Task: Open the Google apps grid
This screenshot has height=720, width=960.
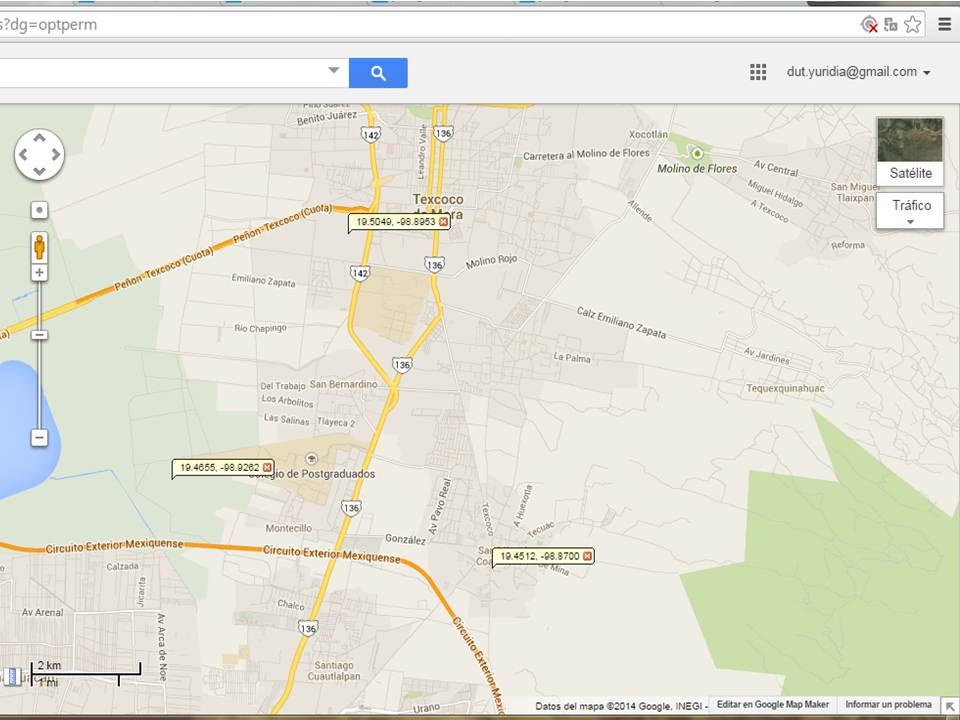Action: pos(758,72)
